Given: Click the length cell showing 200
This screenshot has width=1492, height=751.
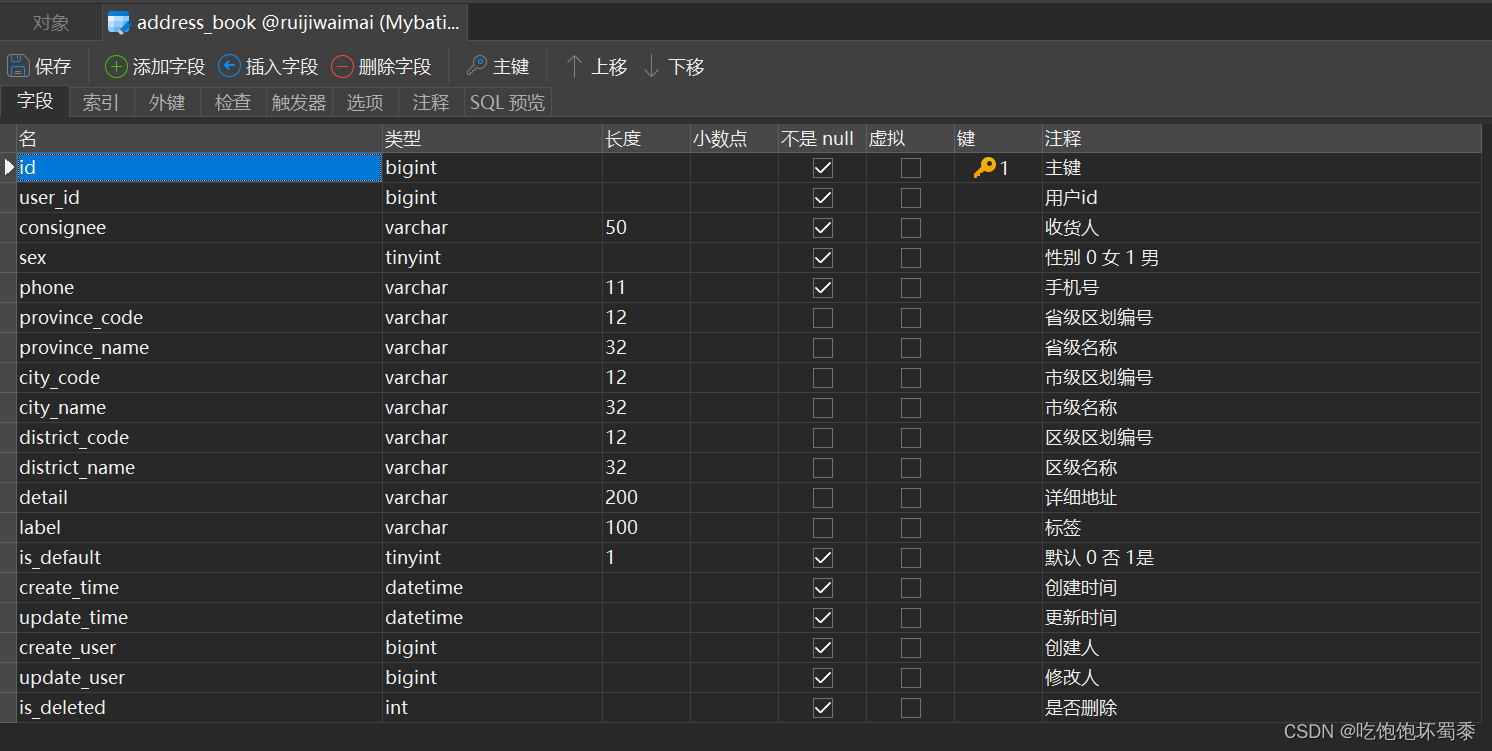Looking at the screenshot, I should [646, 498].
